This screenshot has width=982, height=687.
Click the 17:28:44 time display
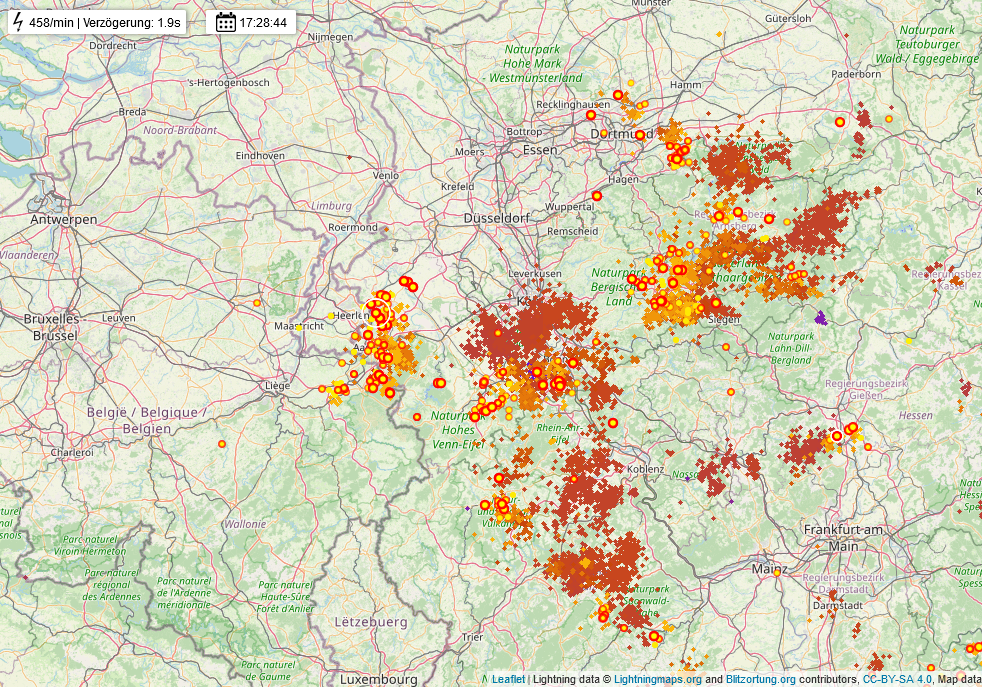[x=263, y=22]
